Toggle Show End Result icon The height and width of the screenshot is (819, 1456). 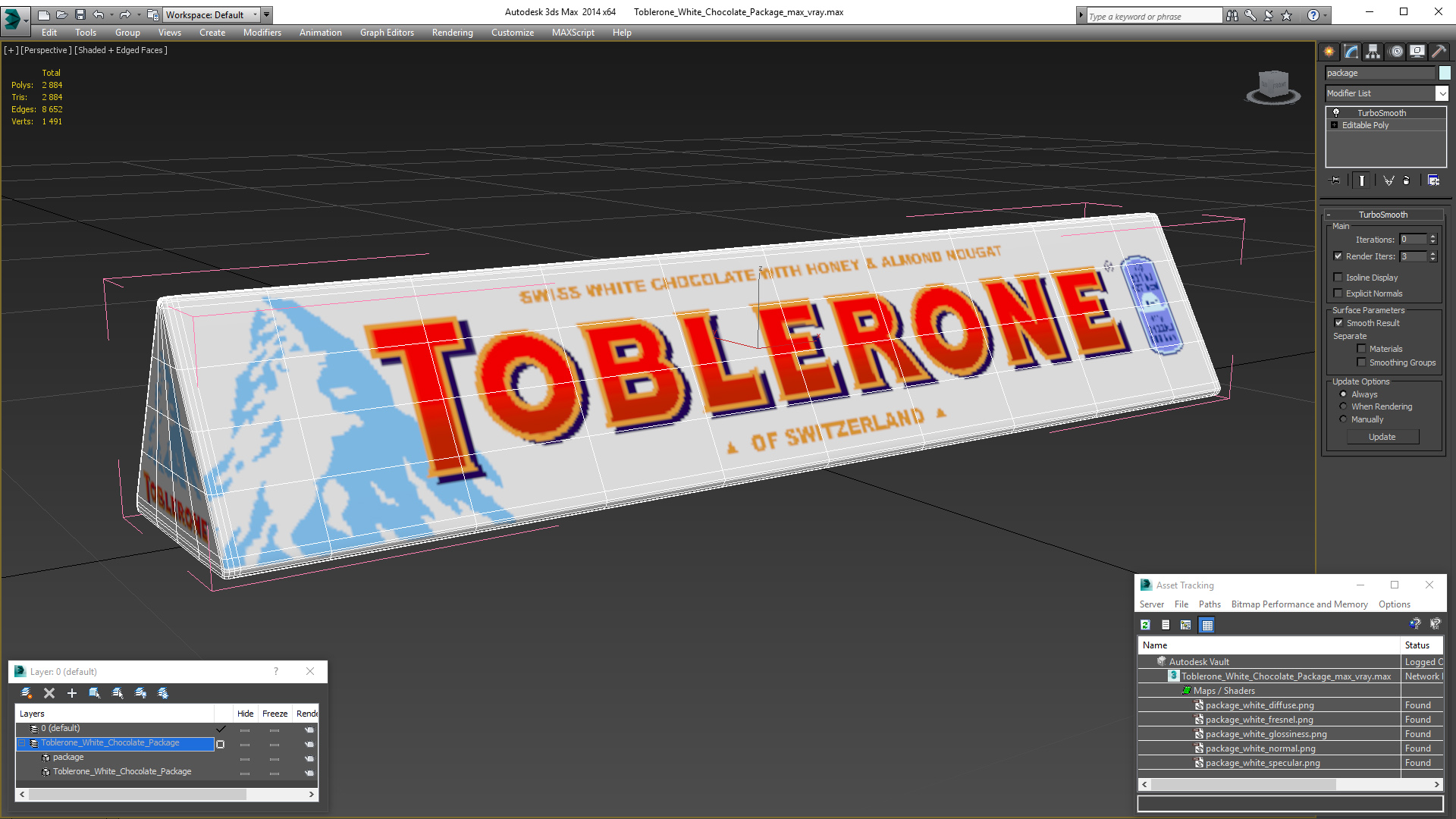pos(1362,180)
